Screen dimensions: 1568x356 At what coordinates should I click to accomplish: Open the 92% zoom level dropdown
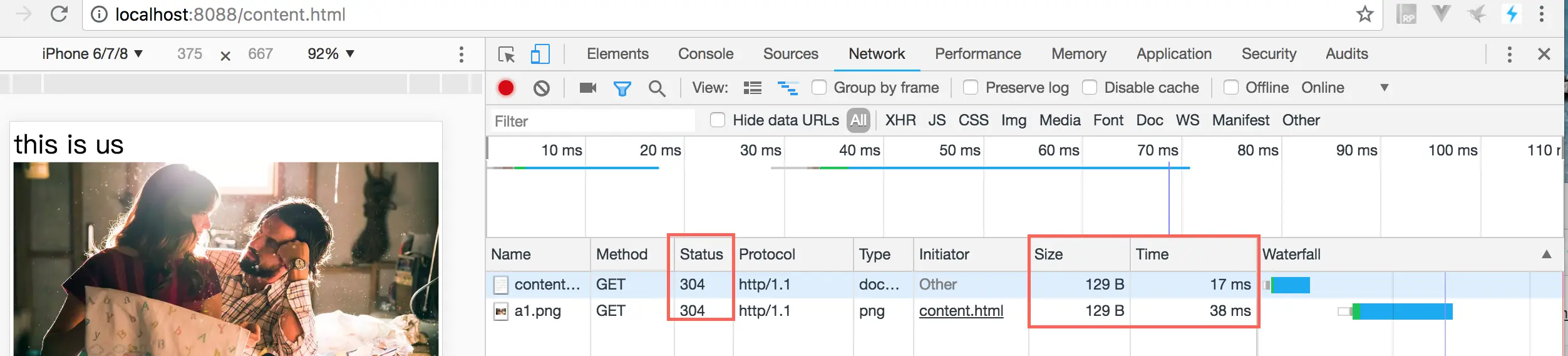pyautogui.click(x=331, y=54)
